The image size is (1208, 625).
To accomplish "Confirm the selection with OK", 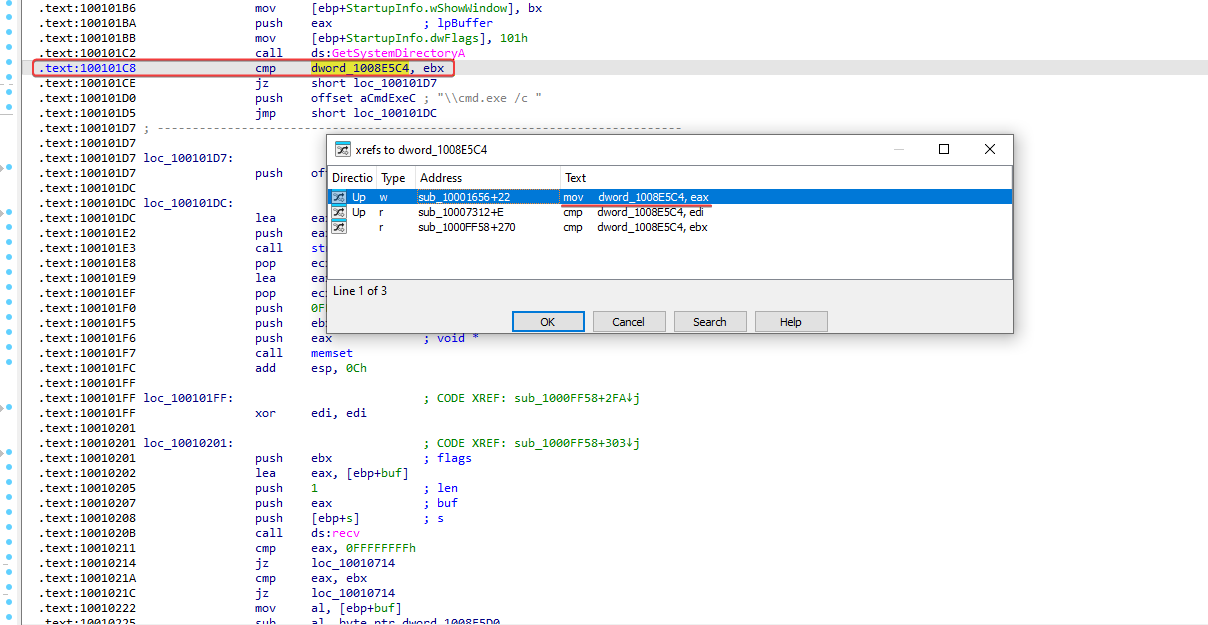I will click(548, 322).
